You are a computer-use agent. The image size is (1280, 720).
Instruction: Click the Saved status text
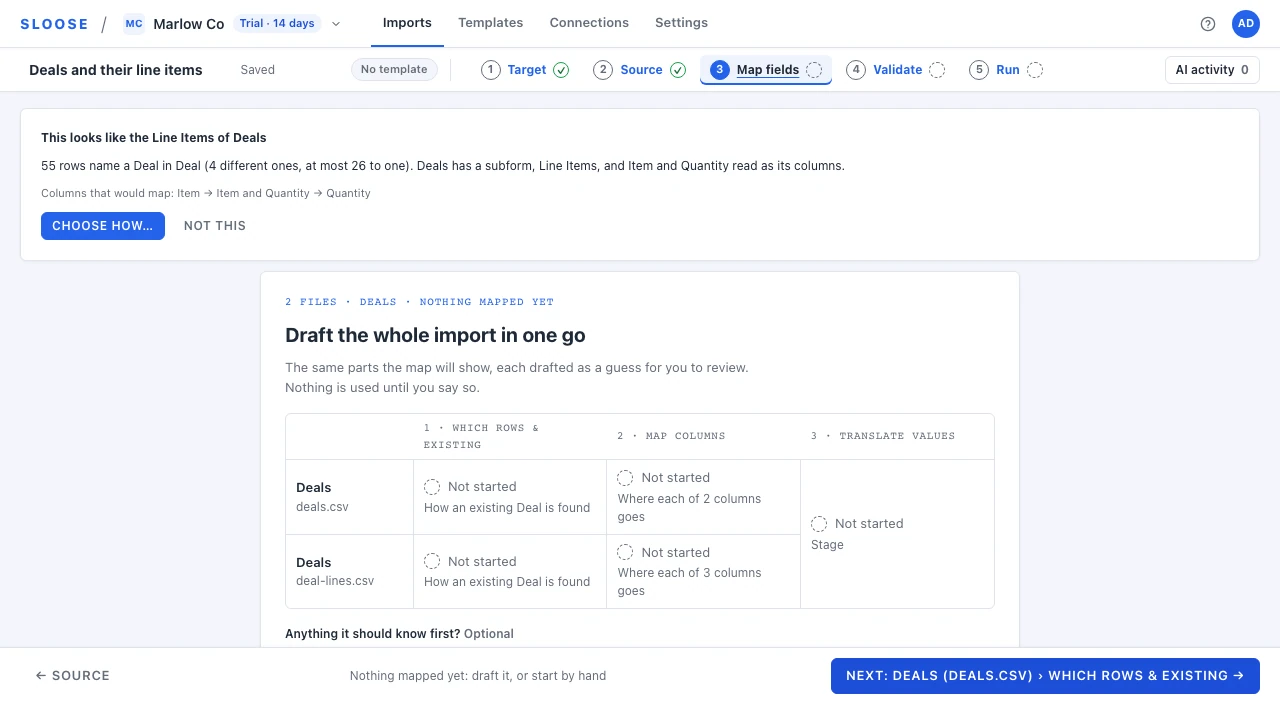pos(258,70)
